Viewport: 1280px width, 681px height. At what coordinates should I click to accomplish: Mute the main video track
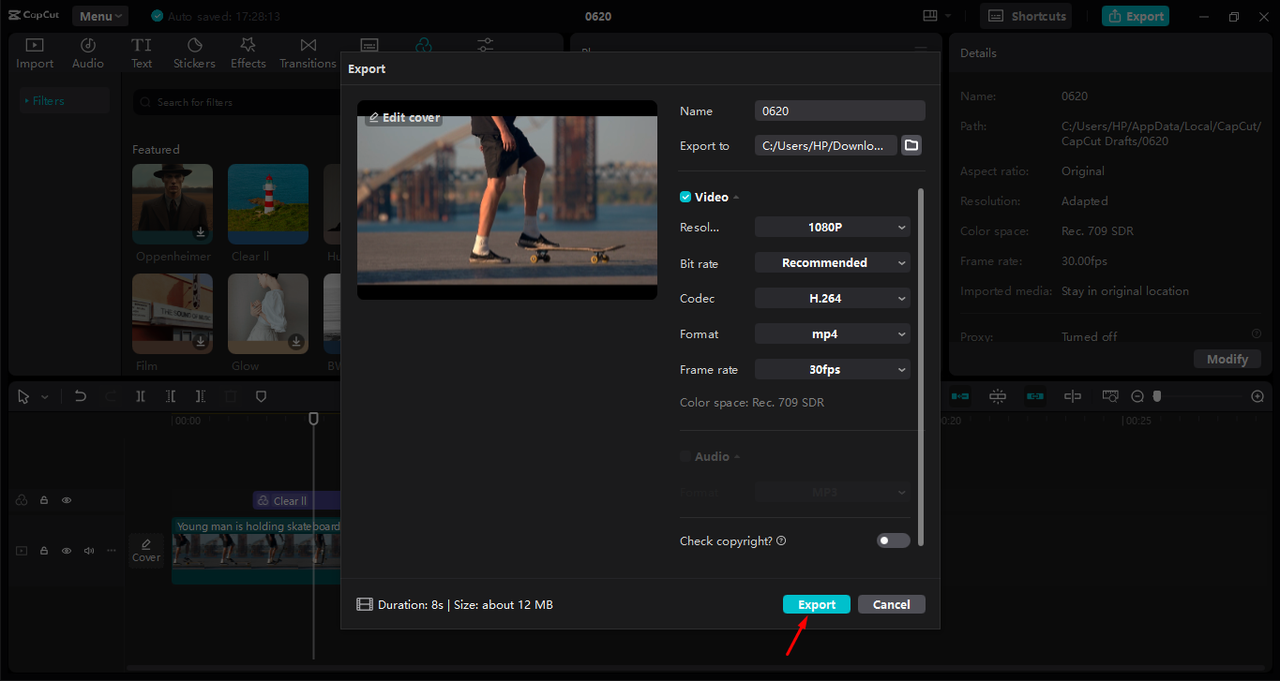click(x=89, y=551)
